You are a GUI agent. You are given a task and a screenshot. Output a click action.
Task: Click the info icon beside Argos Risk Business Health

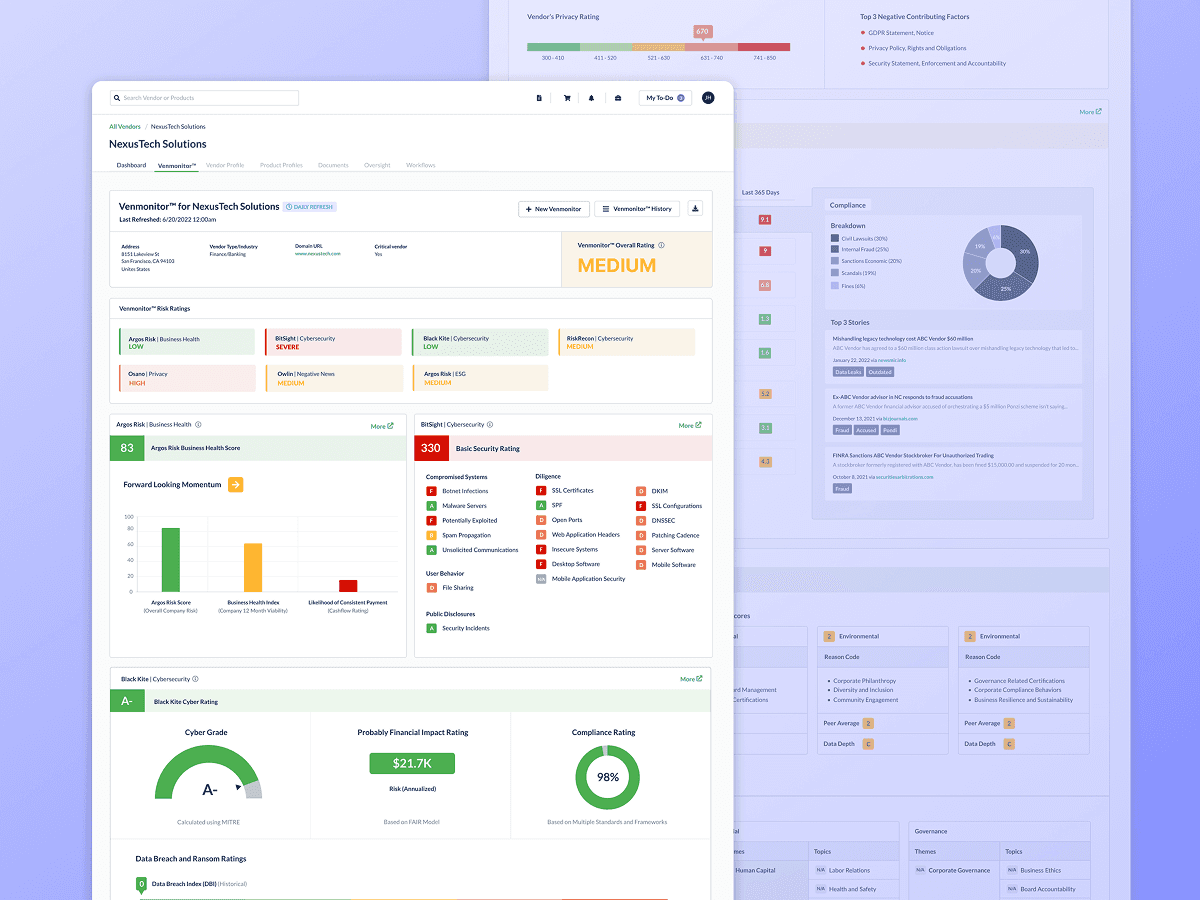(x=198, y=425)
